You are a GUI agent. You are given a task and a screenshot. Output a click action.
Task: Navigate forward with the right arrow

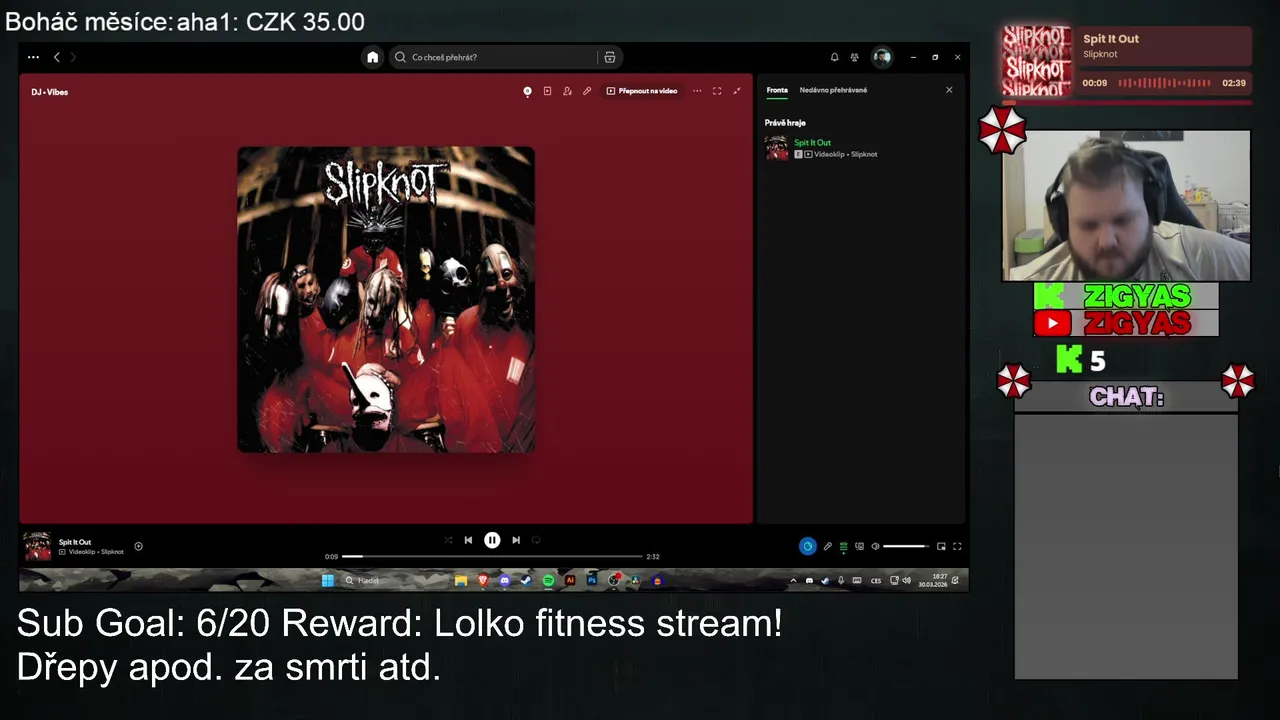coord(73,57)
